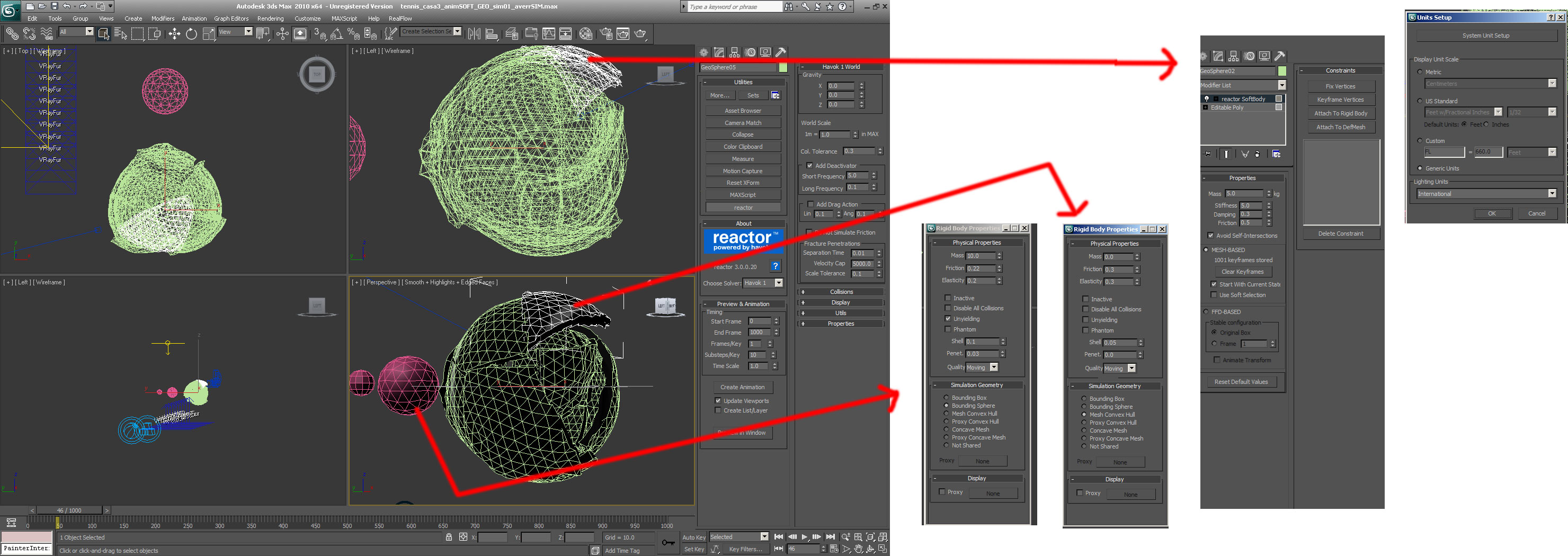Image resolution: width=1568 pixels, height=556 pixels.
Task: Toggle the 3D Snaps tool
Action: click(x=320, y=33)
